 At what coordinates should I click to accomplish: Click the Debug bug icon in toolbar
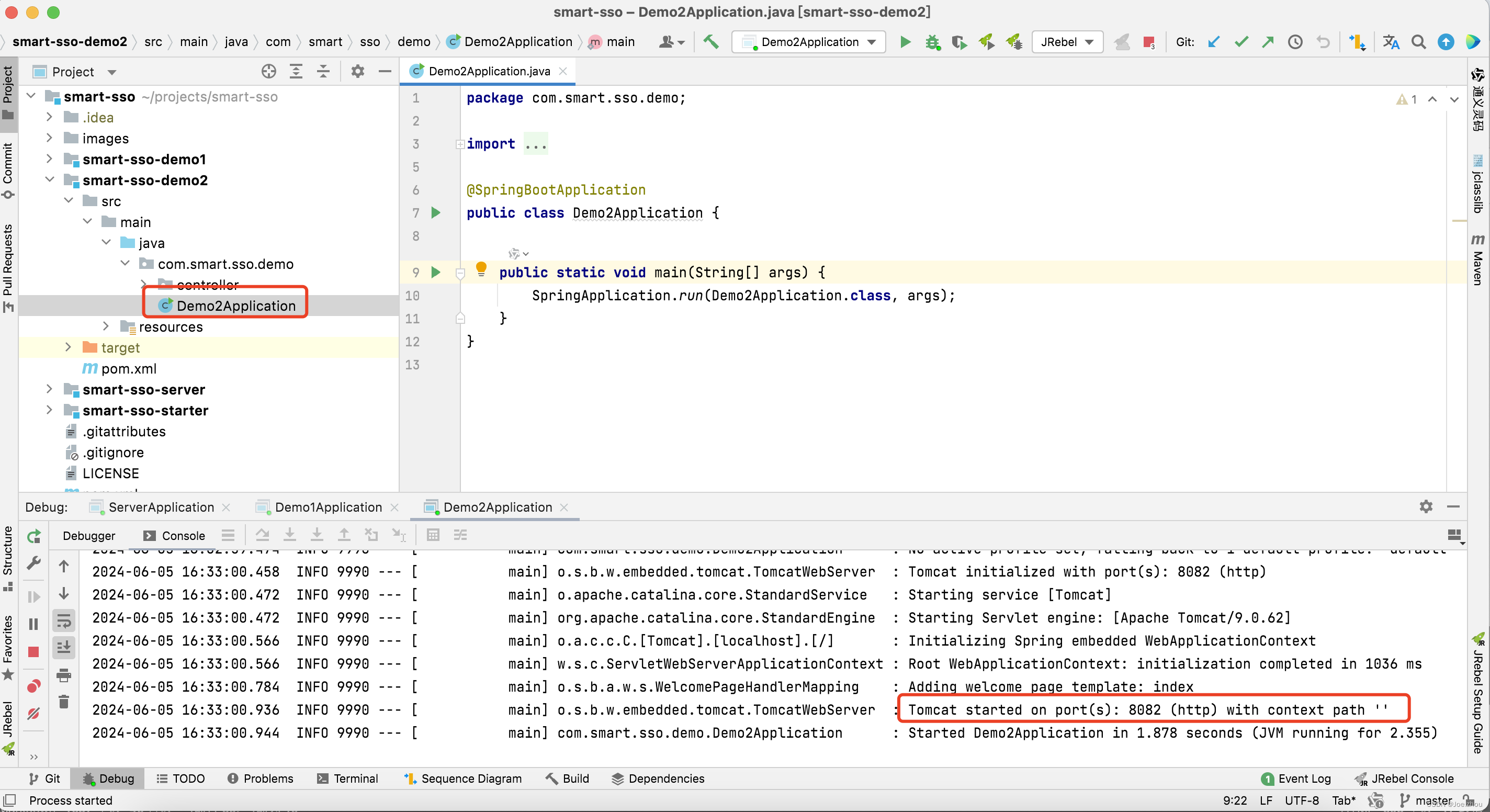coord(932,42)
